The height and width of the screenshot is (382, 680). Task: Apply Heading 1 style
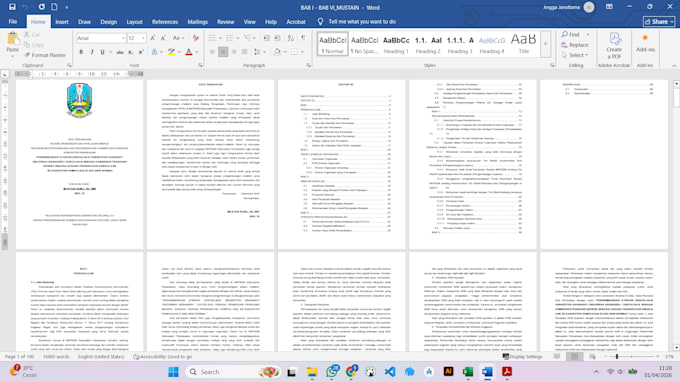coord(396,44)
